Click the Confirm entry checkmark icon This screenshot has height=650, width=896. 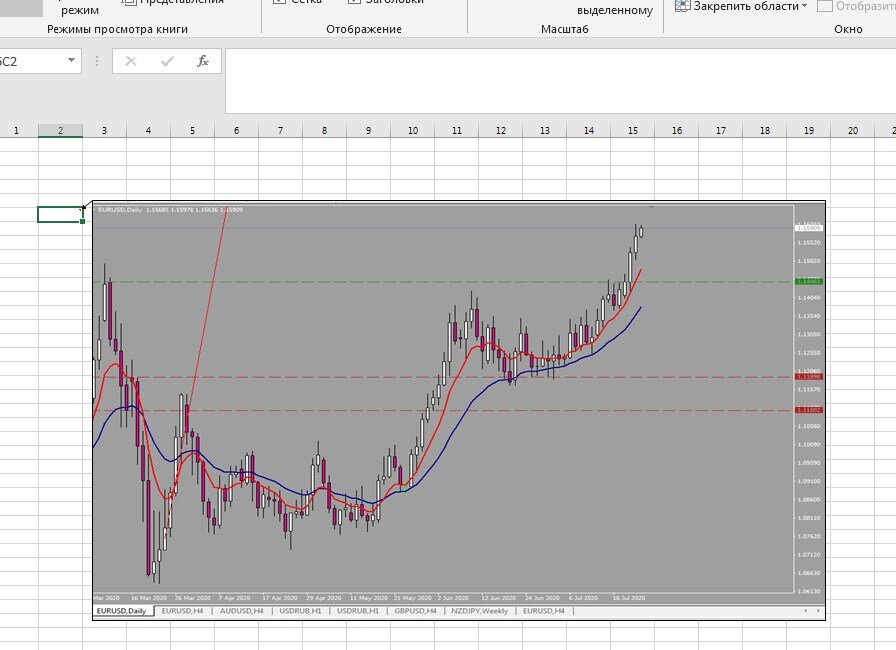[167, 61]
